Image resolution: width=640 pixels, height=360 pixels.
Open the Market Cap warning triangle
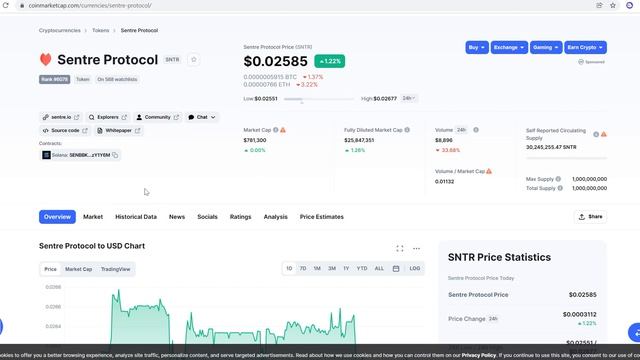pos(283,130)
